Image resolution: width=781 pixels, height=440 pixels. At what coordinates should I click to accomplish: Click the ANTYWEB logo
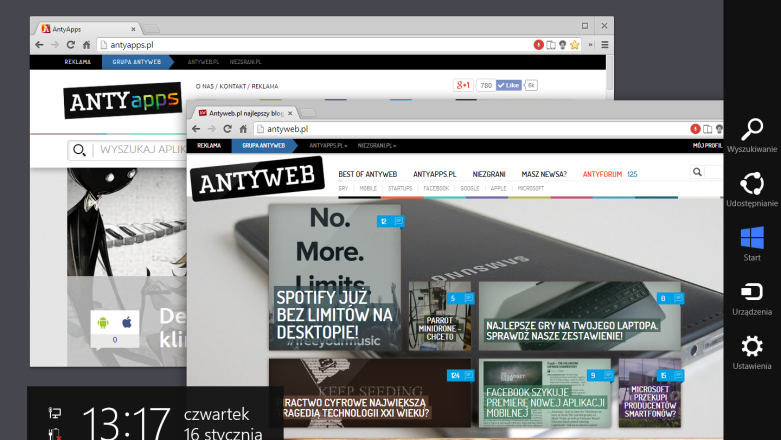257,178
